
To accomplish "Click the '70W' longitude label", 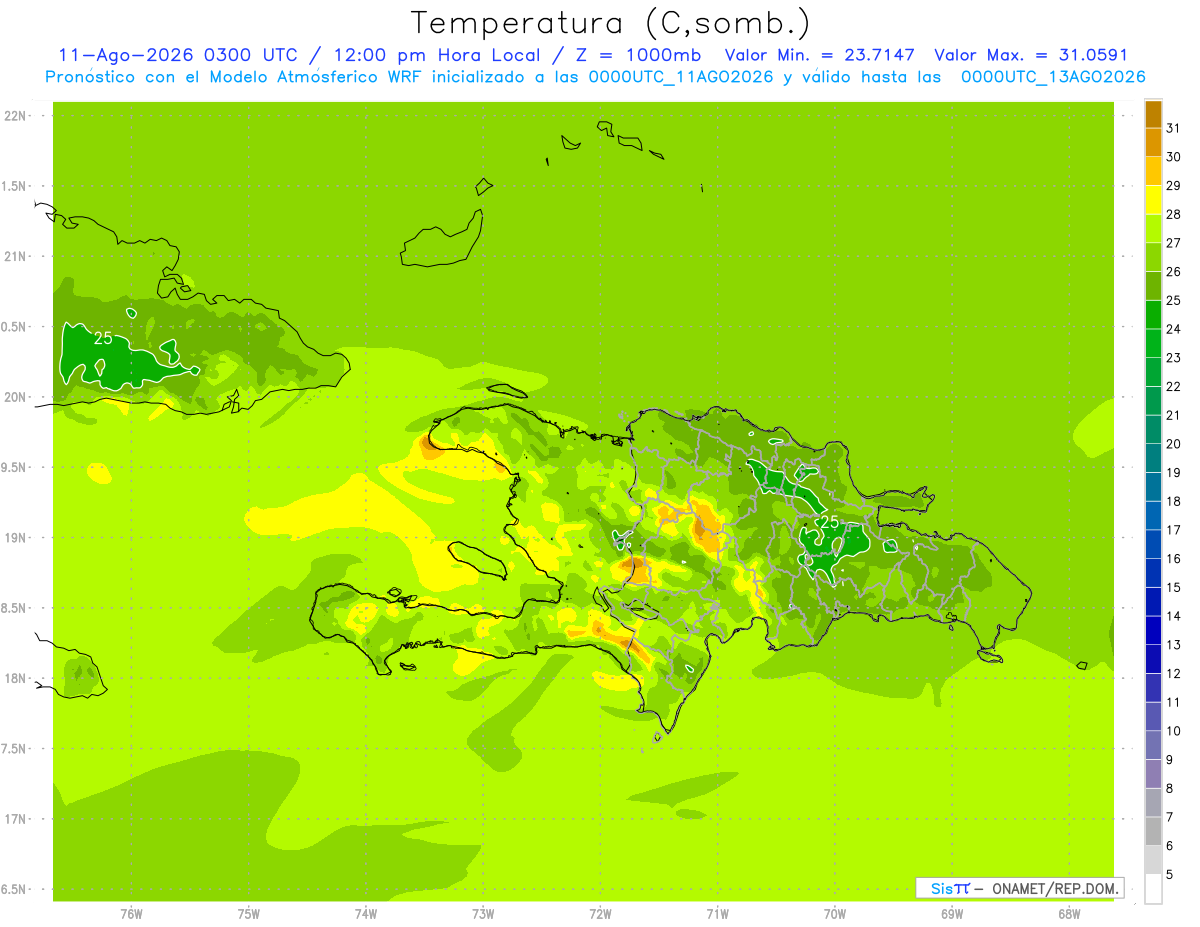I will pyautogui.click(x=835, y=914).
